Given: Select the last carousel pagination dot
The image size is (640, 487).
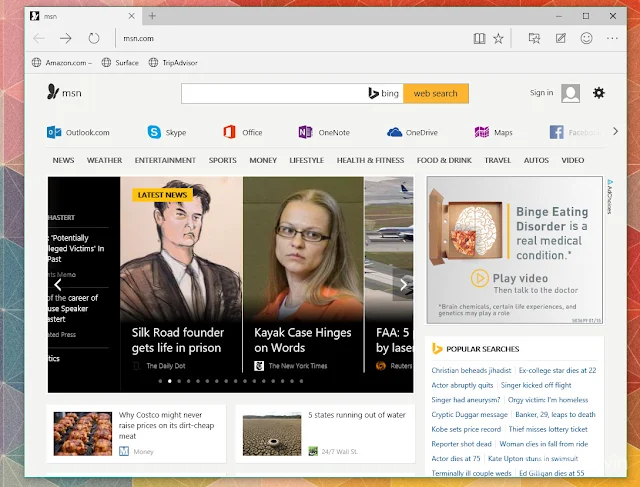Looking at the screenshot, I should tap(301, 381).
